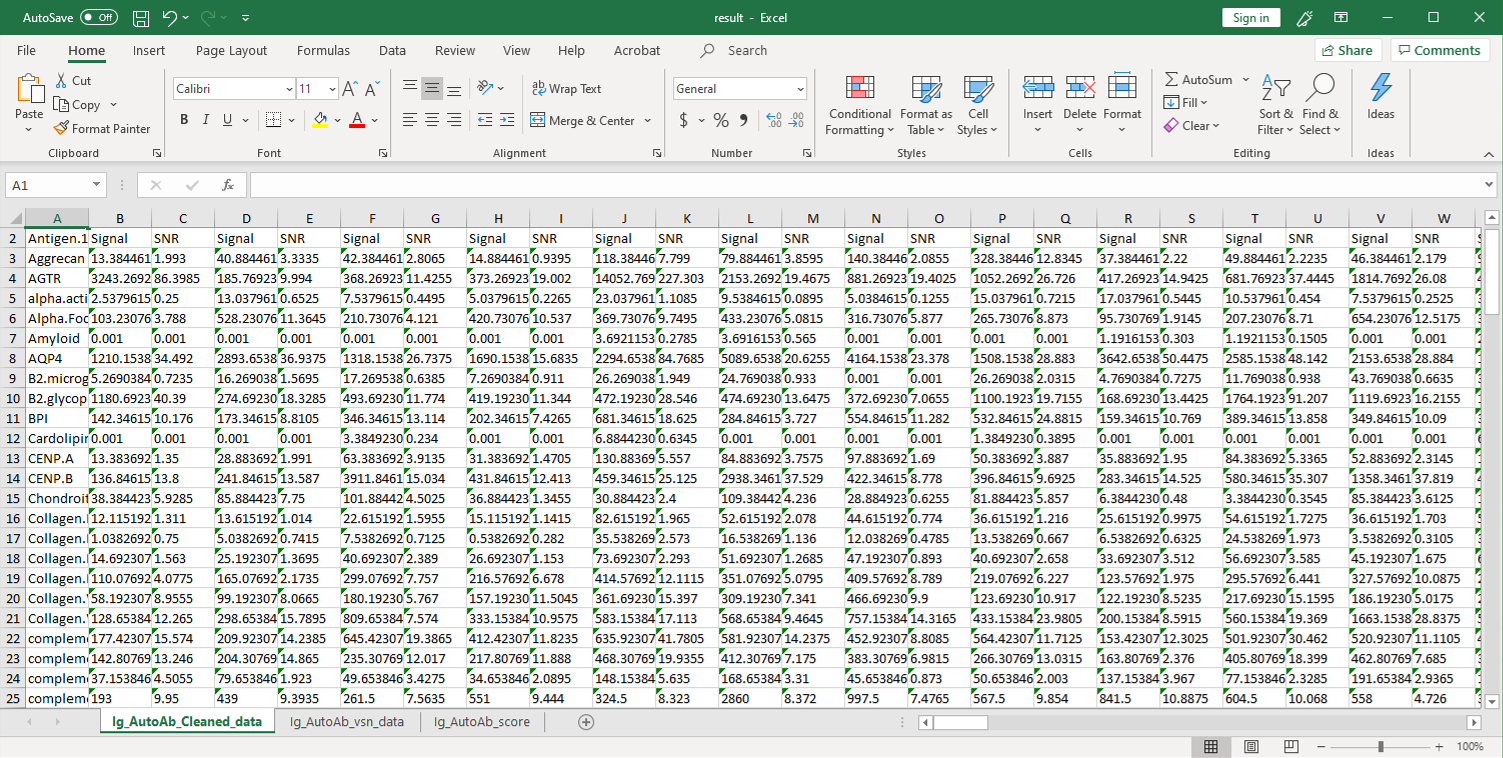Toggle the AutoSave switch

(x=98, y=18)
